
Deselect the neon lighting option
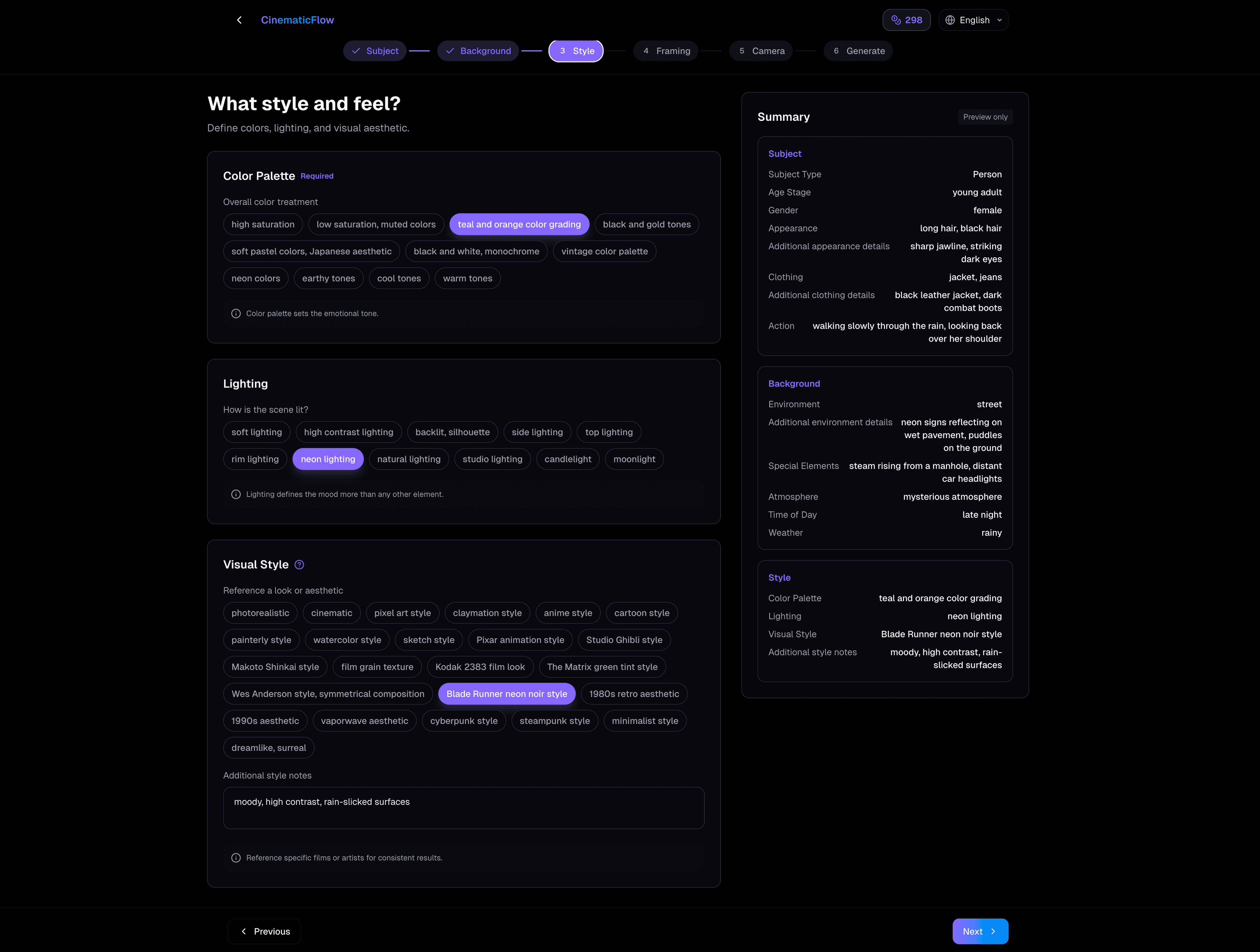tap(327, 459)
